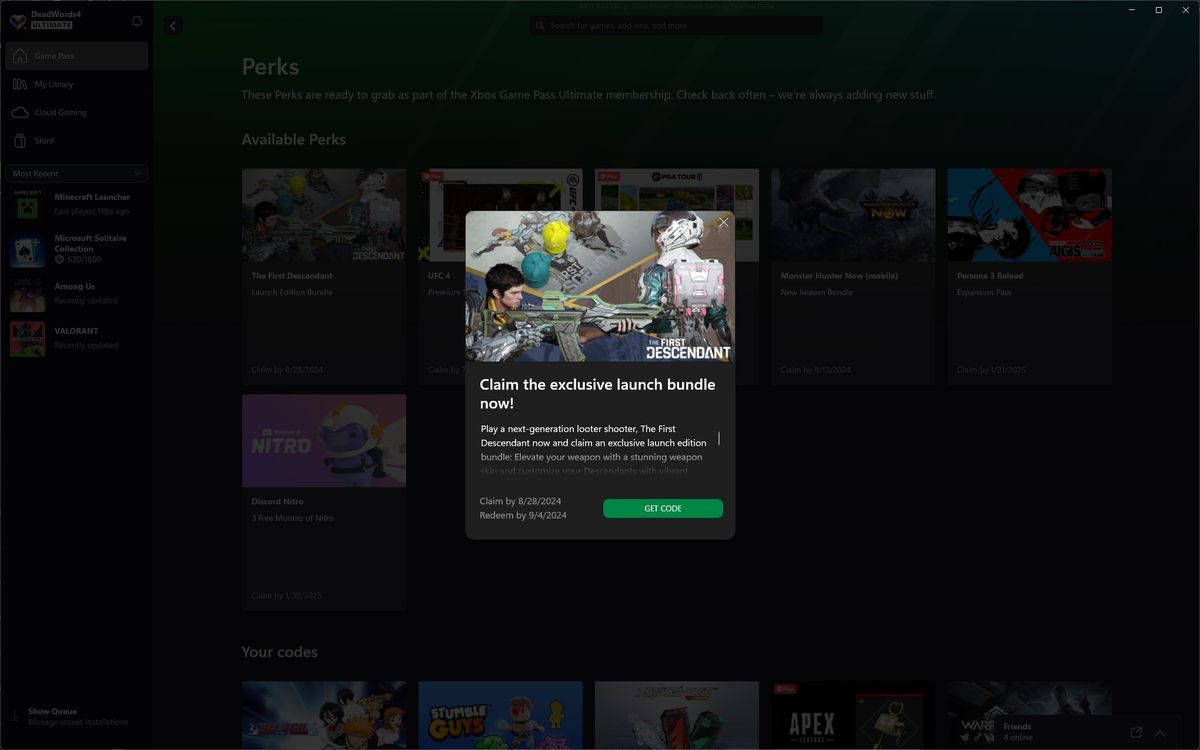
Task: Open VALORANT from the sidebar
Action: click(x=77, y=338)
